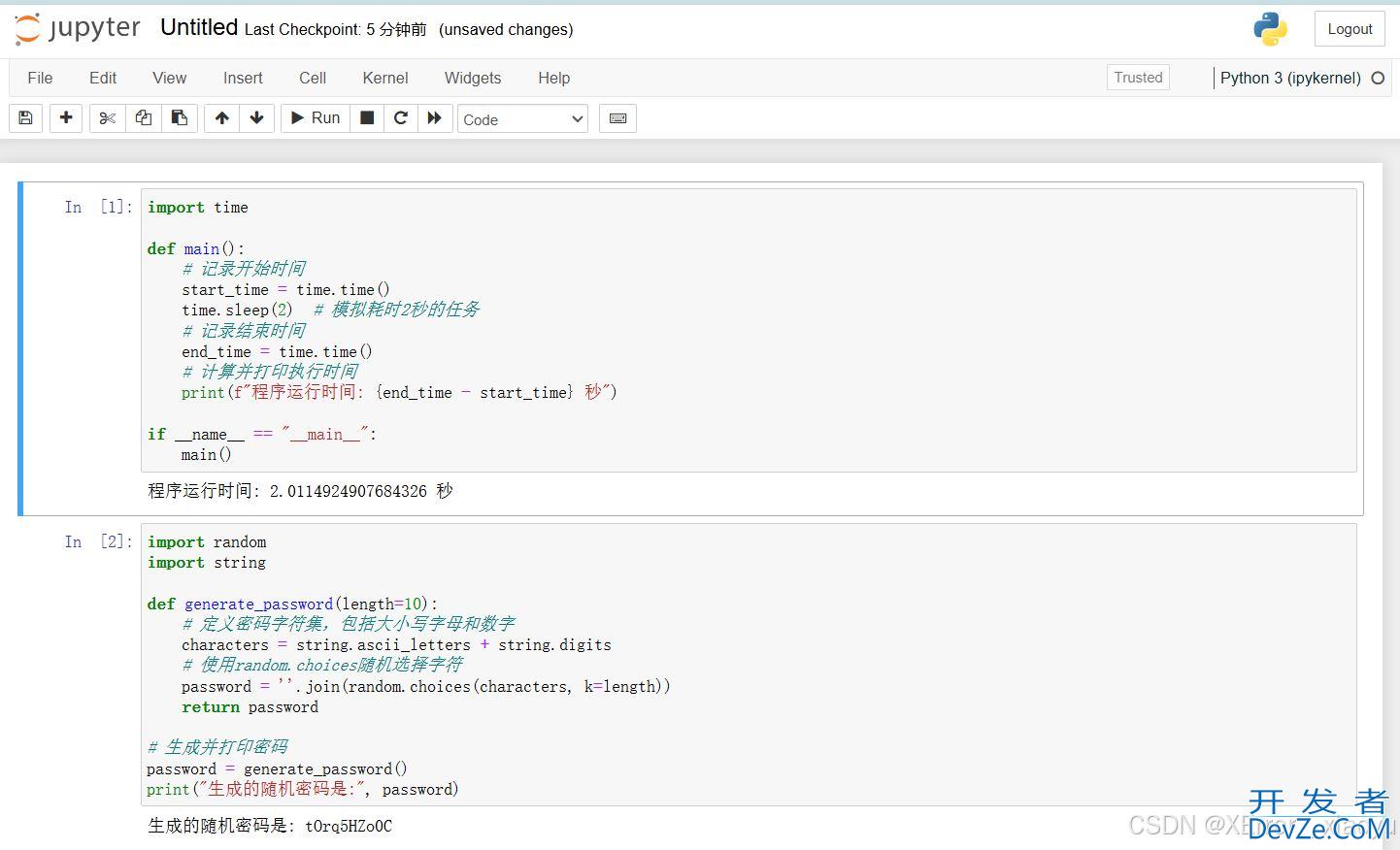Open the View menu
Viewport: 1400px width, 850px height.
pyautogui.click(x=170, y=78)
